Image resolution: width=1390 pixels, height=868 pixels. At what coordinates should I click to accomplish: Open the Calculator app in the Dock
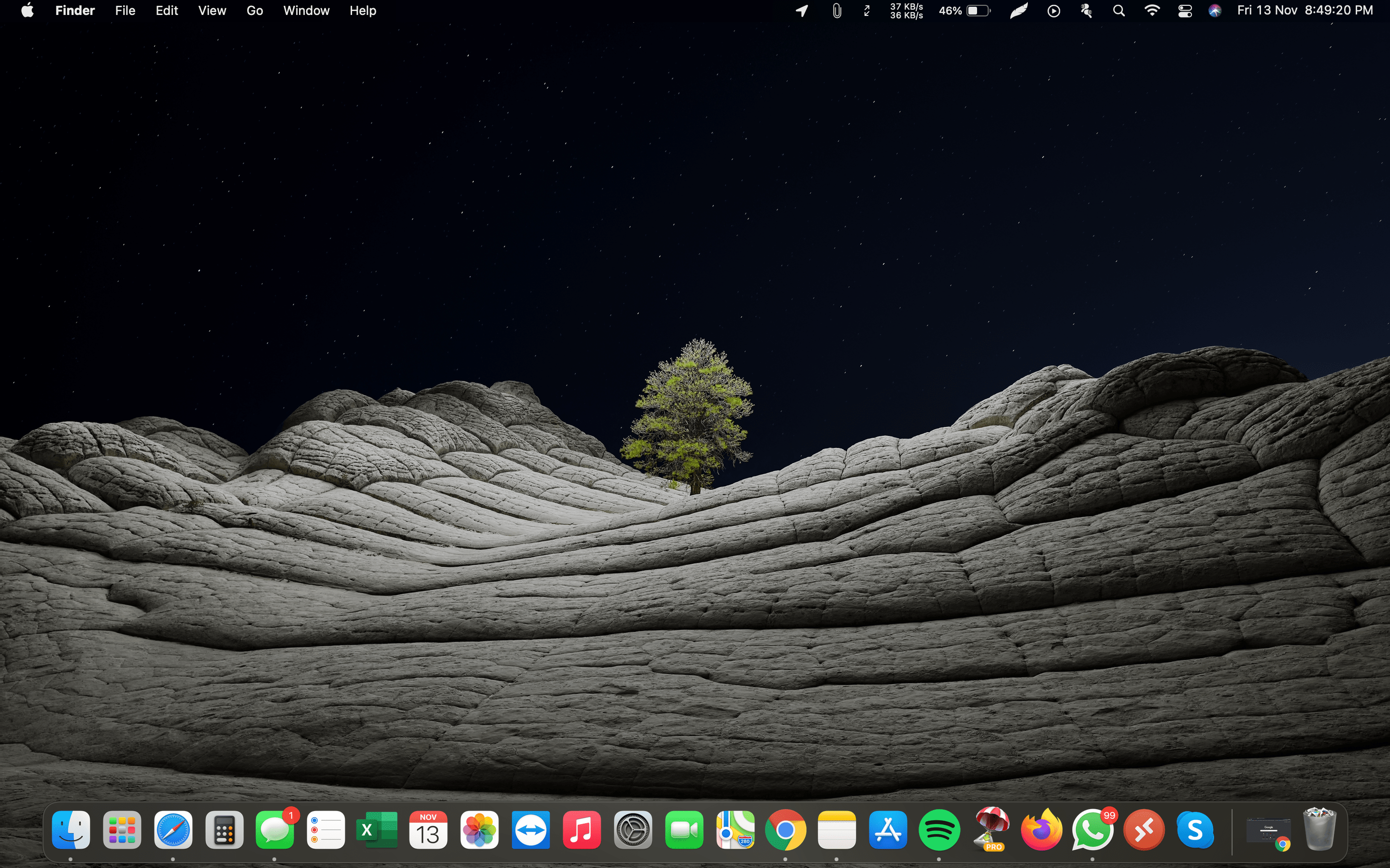224,830
